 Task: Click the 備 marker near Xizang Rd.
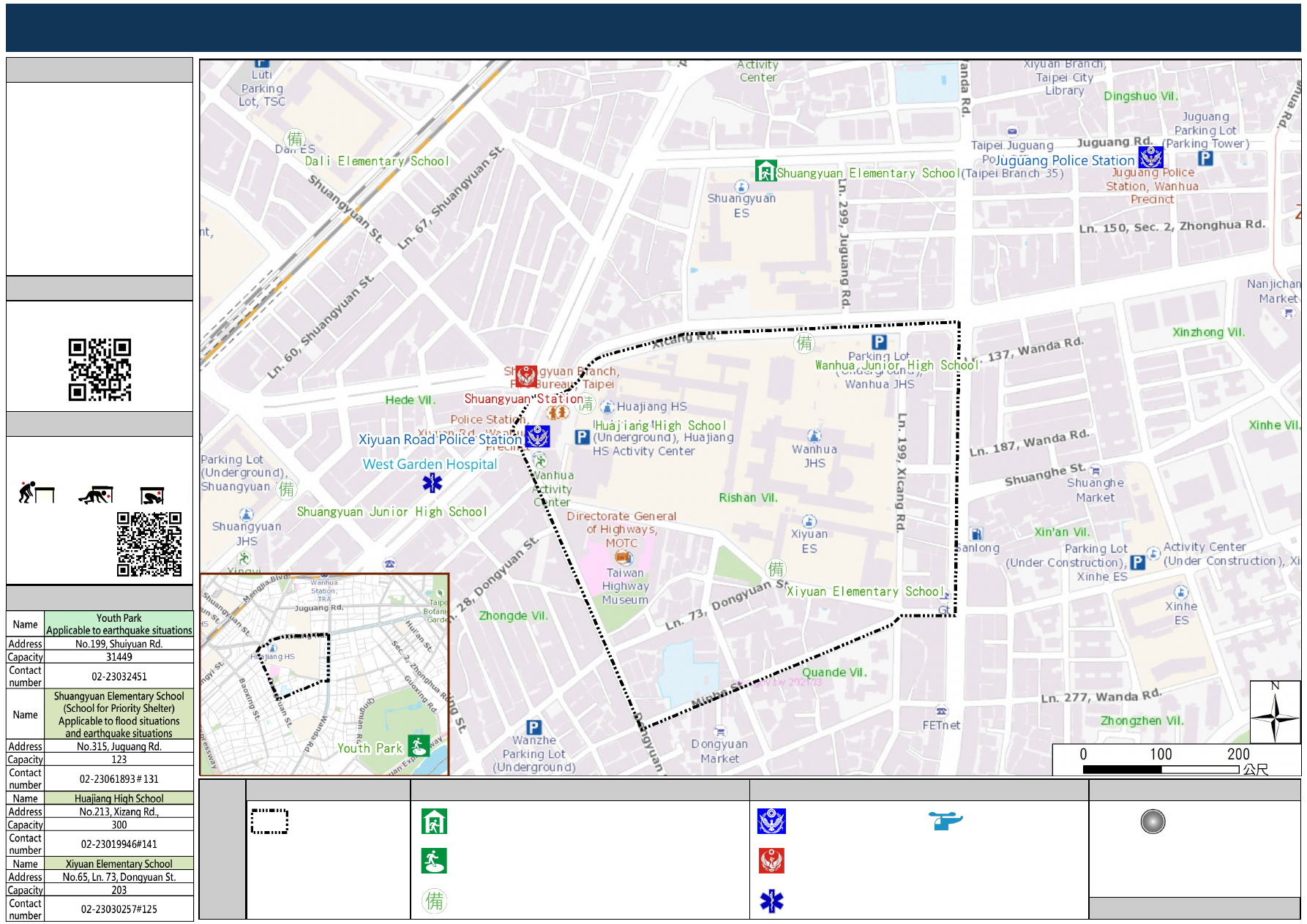805,342
